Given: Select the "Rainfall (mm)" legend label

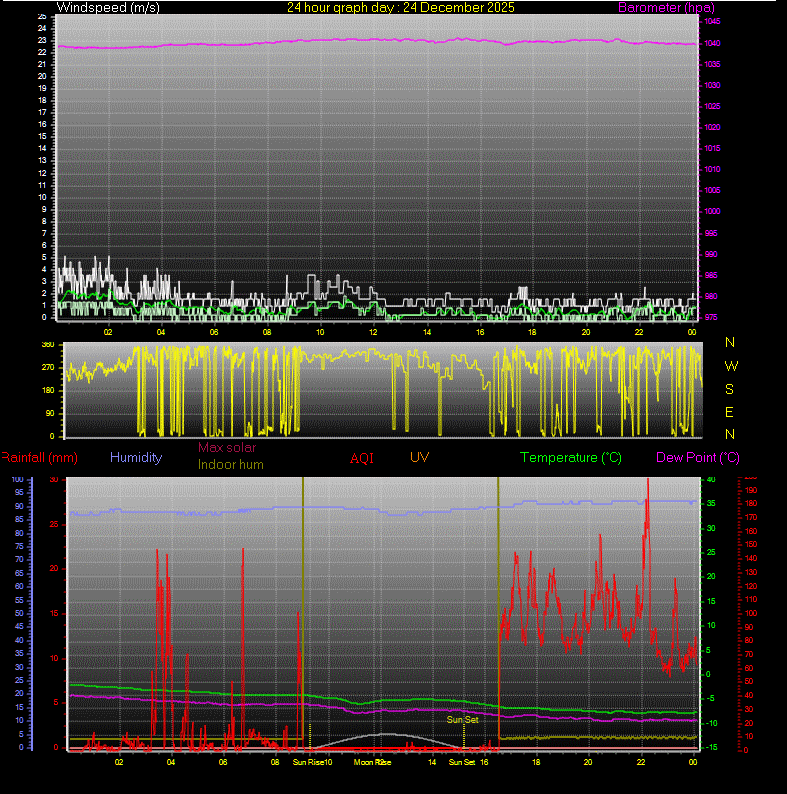Looking at the screenshot, I should (40, 458).
